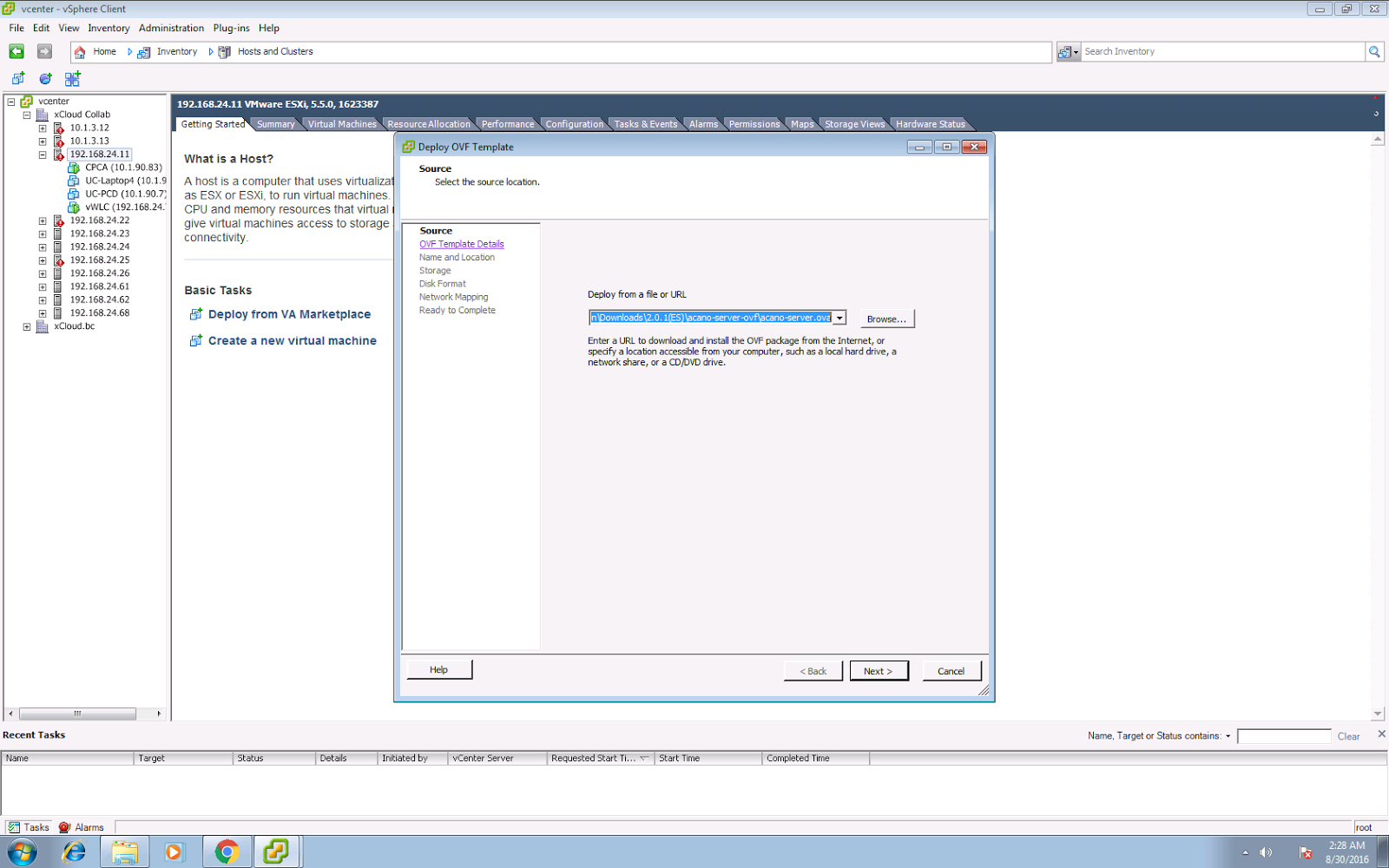Launch Google Chrome from the taskbar
Viewport: 1389px width, 868px height.
click(226, 852)
